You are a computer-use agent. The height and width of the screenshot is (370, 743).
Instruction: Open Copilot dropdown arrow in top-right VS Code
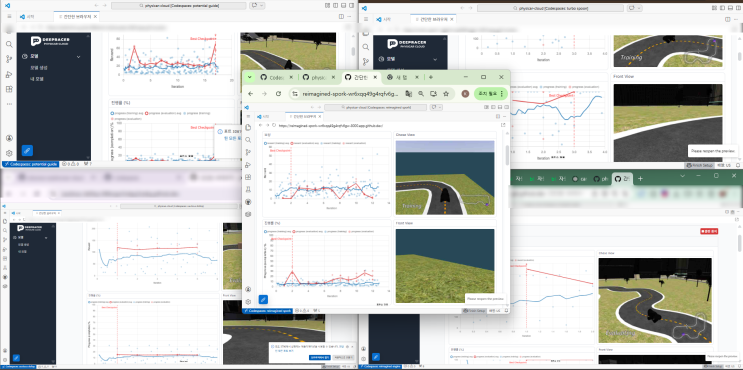coord(638,8)
